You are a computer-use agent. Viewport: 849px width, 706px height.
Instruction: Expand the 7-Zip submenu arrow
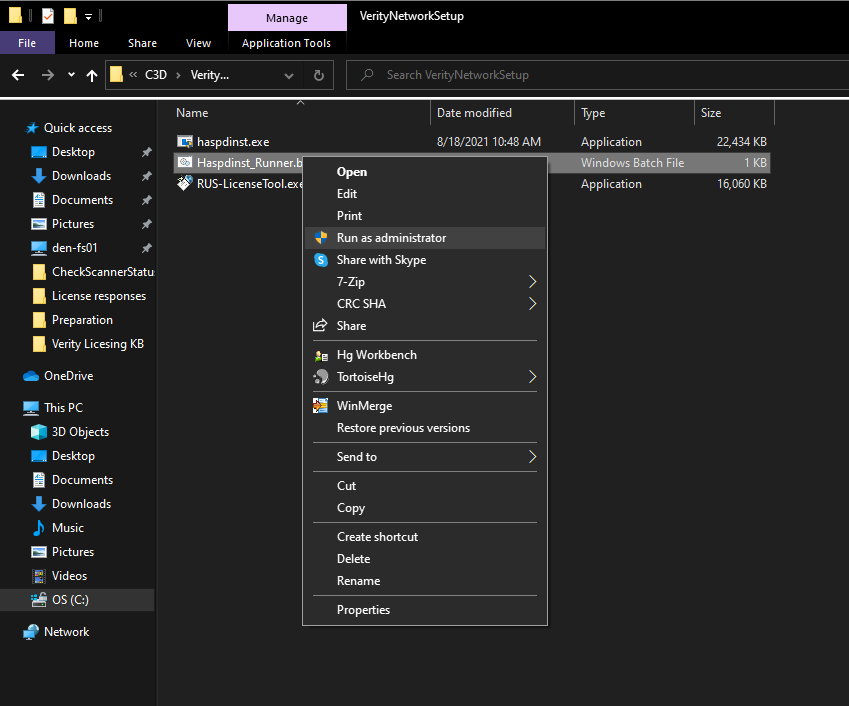pyautogui.click(x=532, y=282)
